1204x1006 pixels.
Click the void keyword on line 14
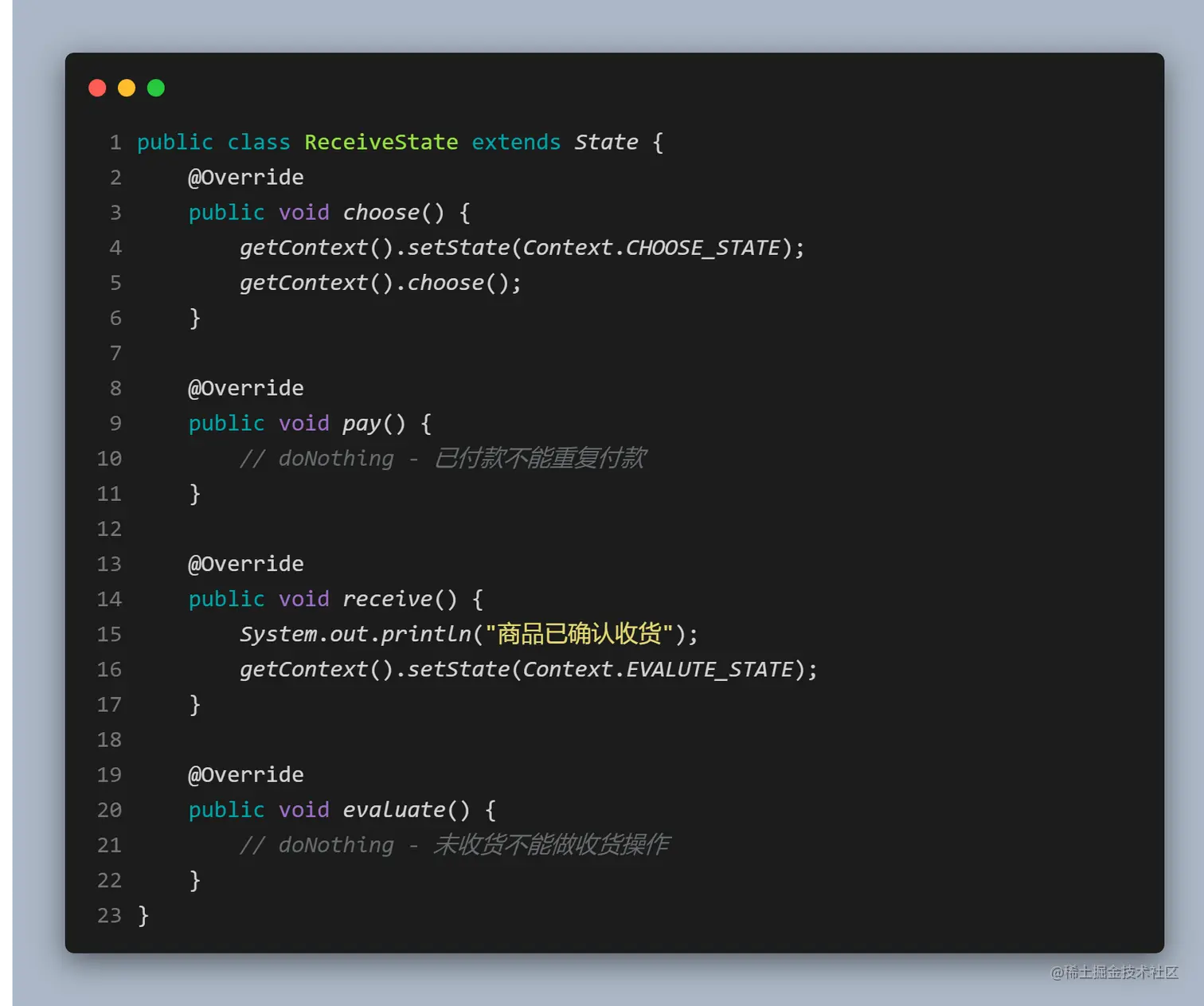(304, 598)
